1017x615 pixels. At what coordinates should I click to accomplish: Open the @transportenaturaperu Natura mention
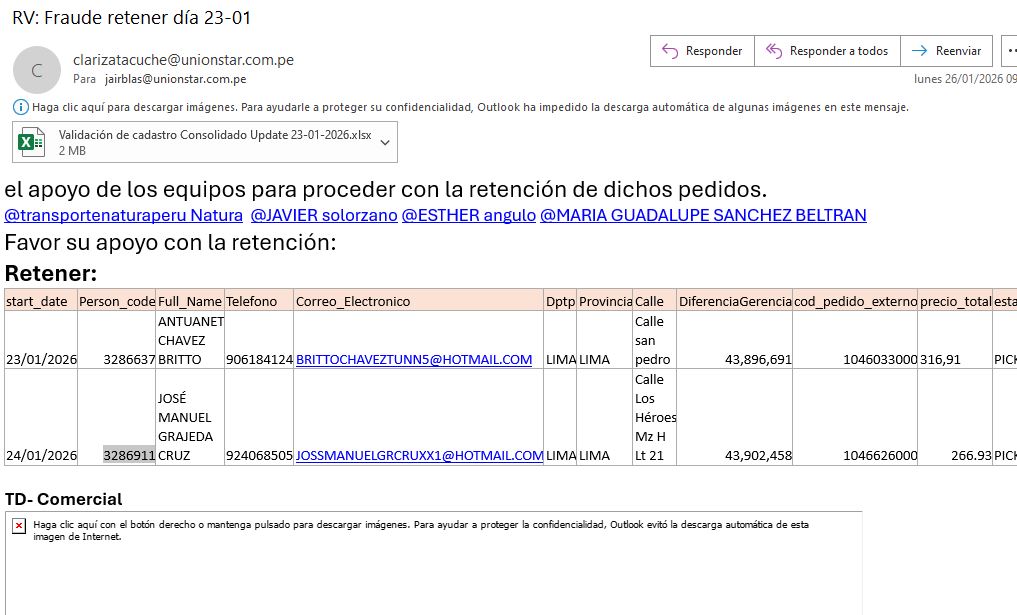[124, 215]
